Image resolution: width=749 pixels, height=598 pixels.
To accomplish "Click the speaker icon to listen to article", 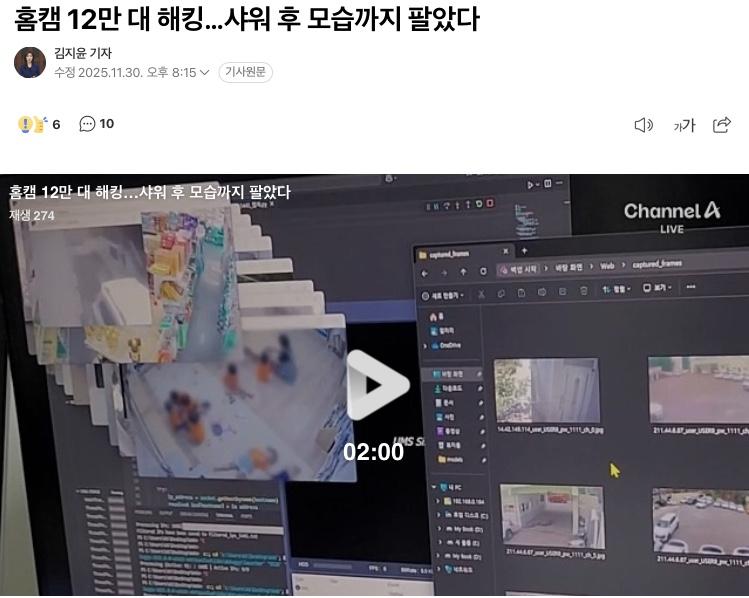I will [x=643, y=125].
